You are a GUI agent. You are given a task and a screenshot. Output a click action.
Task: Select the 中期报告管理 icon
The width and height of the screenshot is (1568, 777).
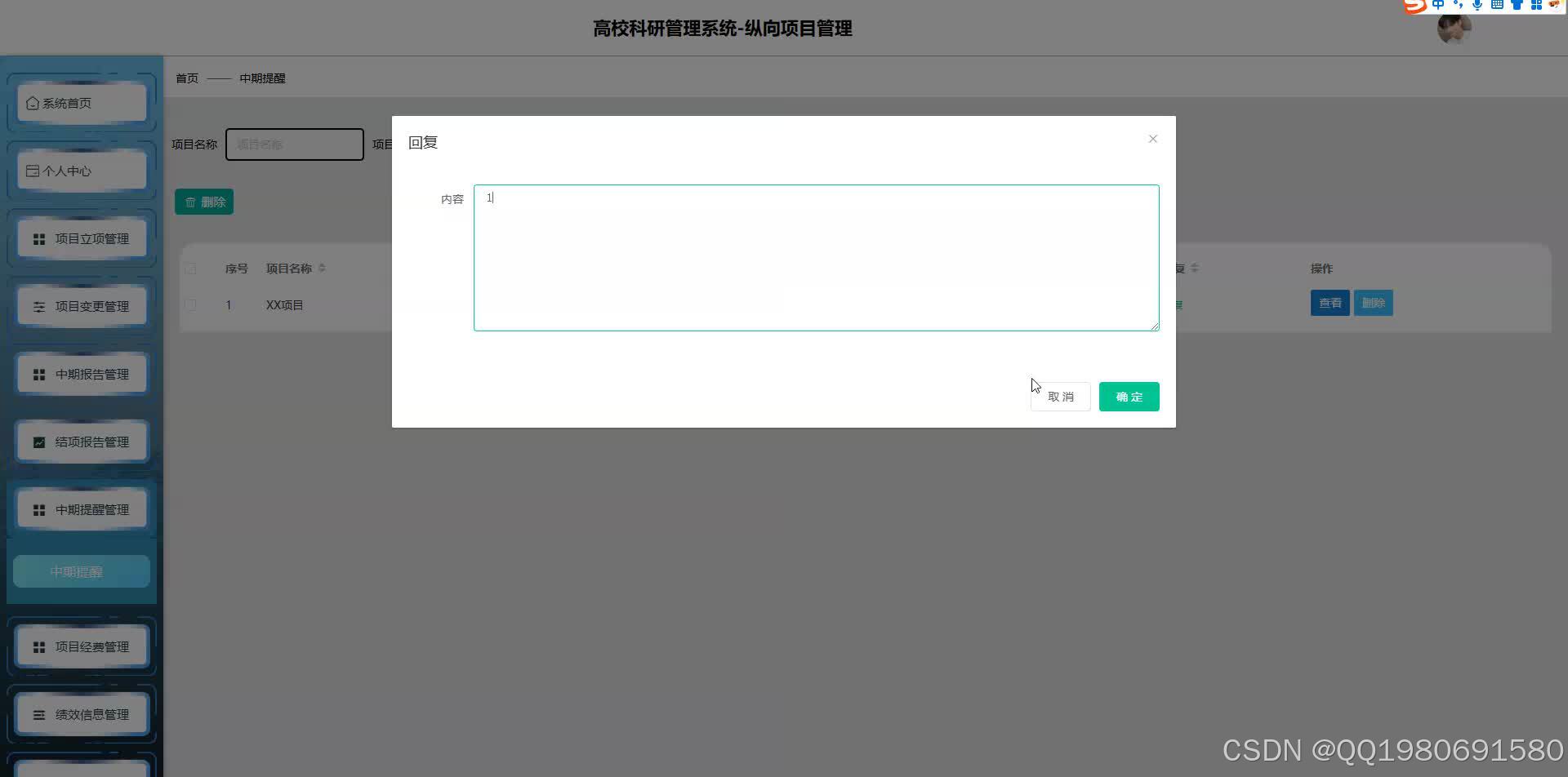[x=38, y=374]
